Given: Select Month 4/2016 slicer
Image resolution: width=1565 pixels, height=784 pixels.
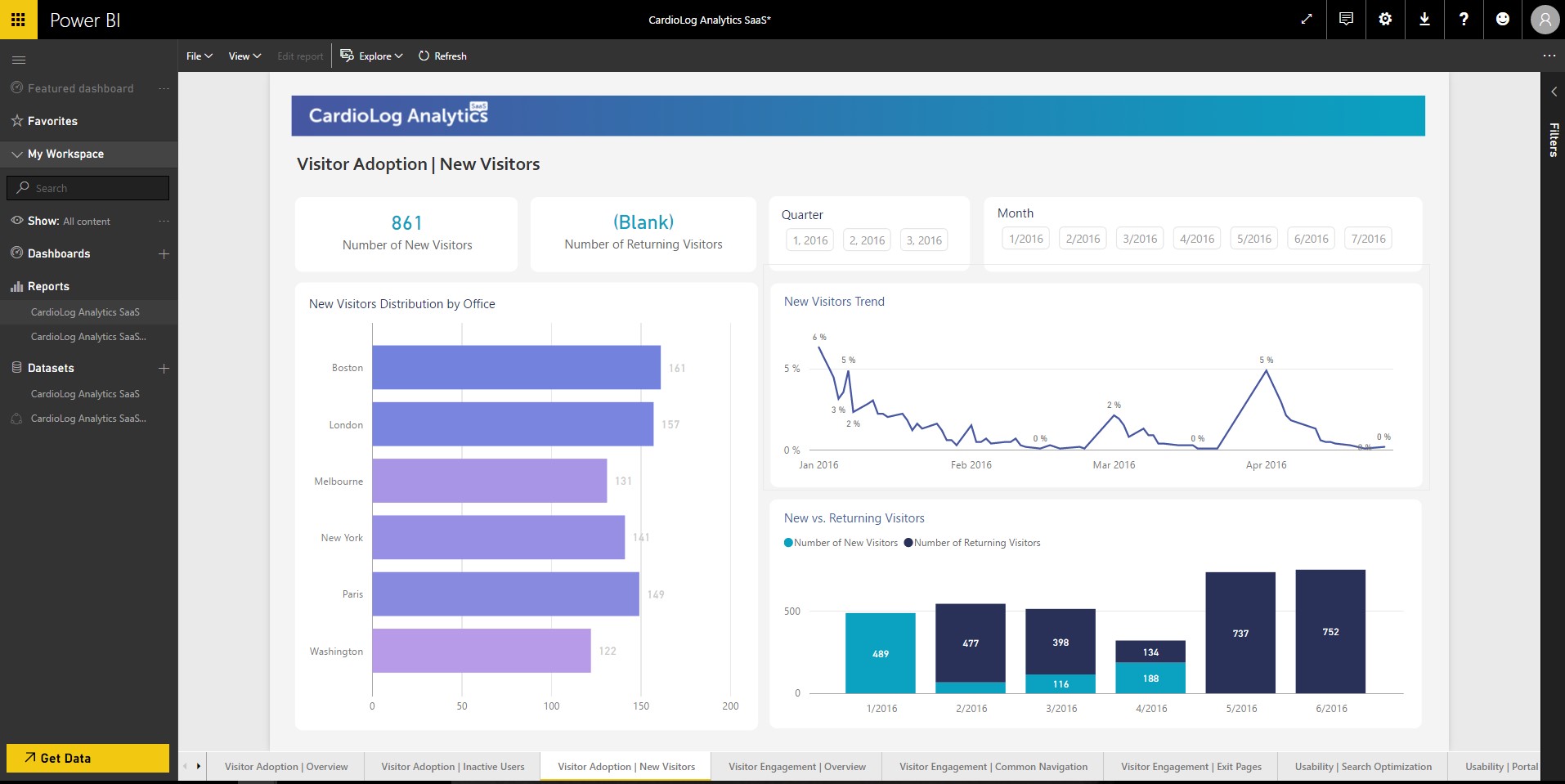Looking at the screenshot, I should pyautogui.click(x=1197, y=239).
